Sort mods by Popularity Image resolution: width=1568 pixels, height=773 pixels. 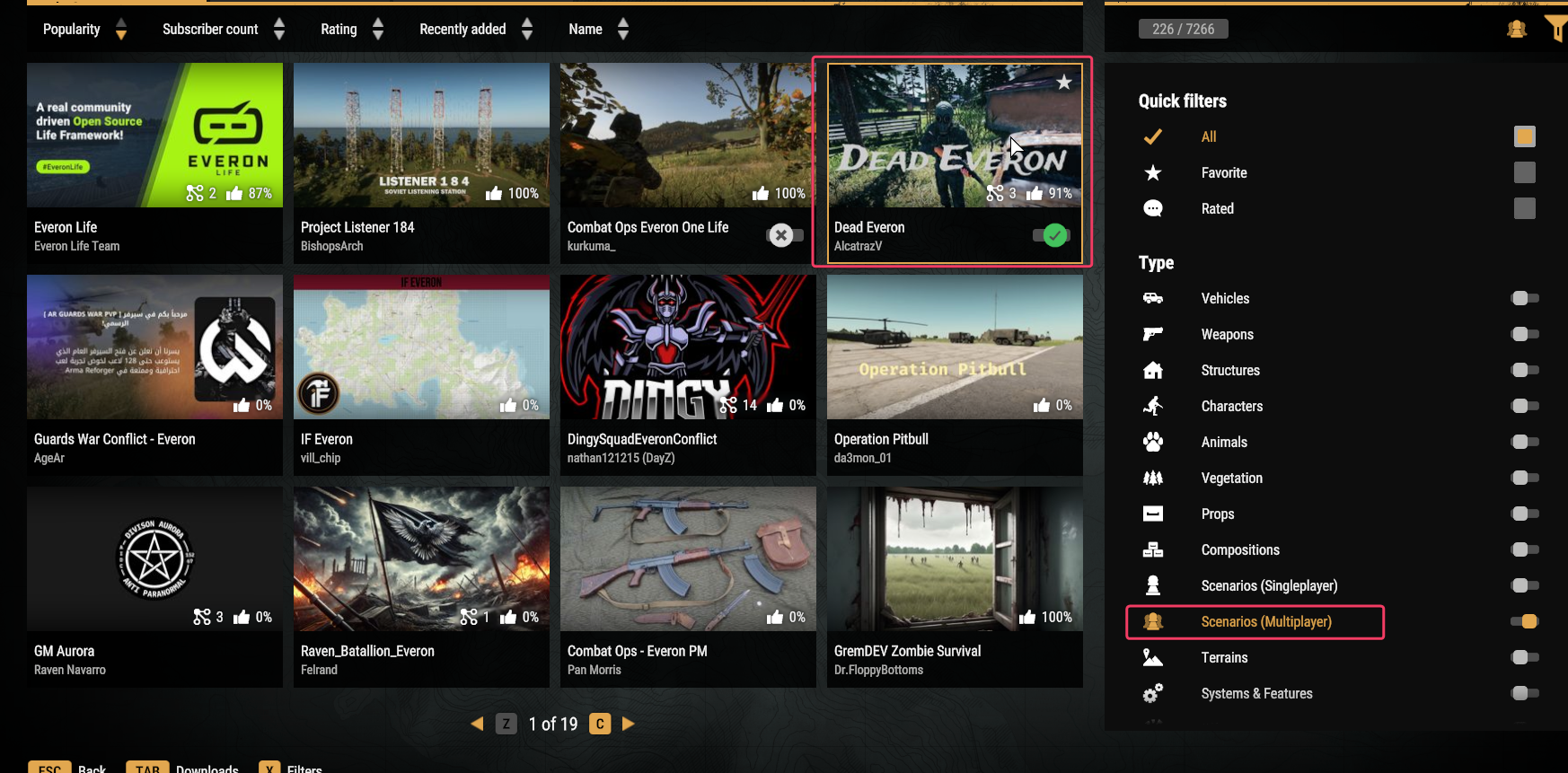(72, 29)
